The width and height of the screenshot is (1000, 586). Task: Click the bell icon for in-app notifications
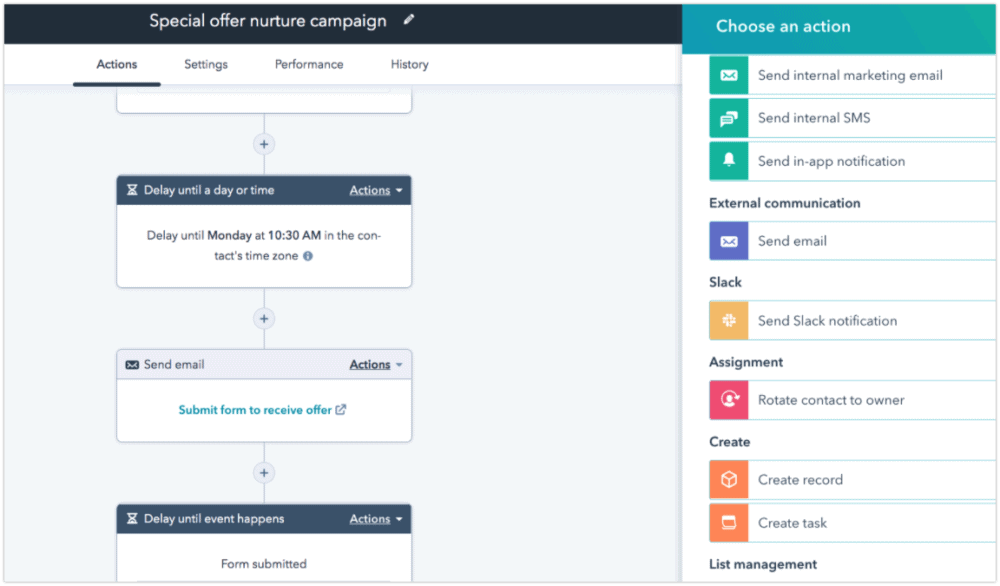[x=729, y=161]
